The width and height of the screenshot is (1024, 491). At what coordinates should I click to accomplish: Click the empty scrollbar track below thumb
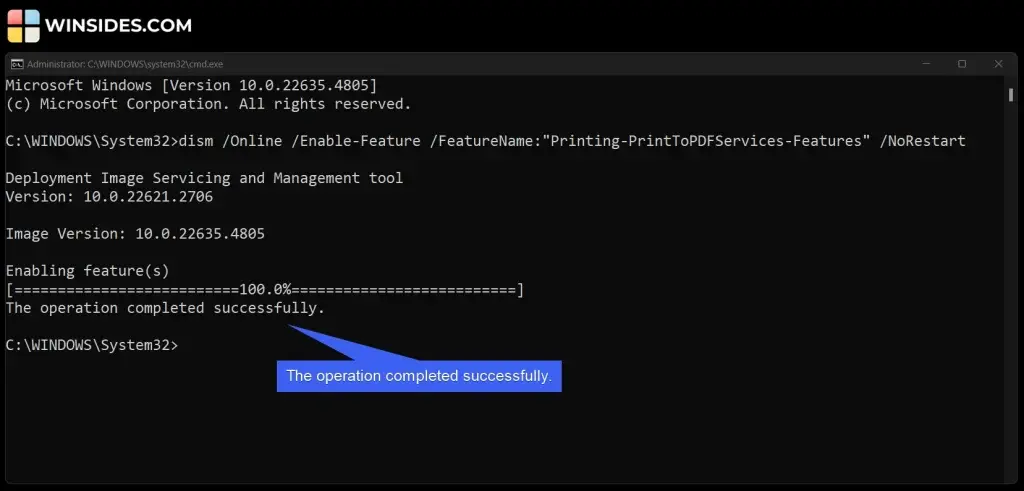pos(1011,294)
